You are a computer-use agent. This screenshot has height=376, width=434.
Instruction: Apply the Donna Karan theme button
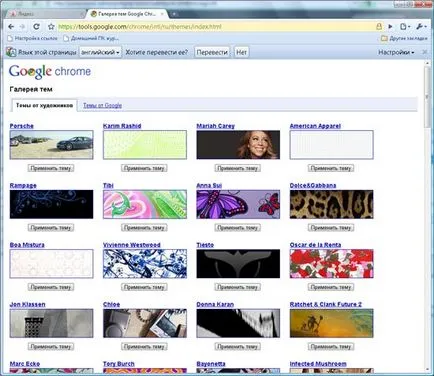[x=237, y=347]
